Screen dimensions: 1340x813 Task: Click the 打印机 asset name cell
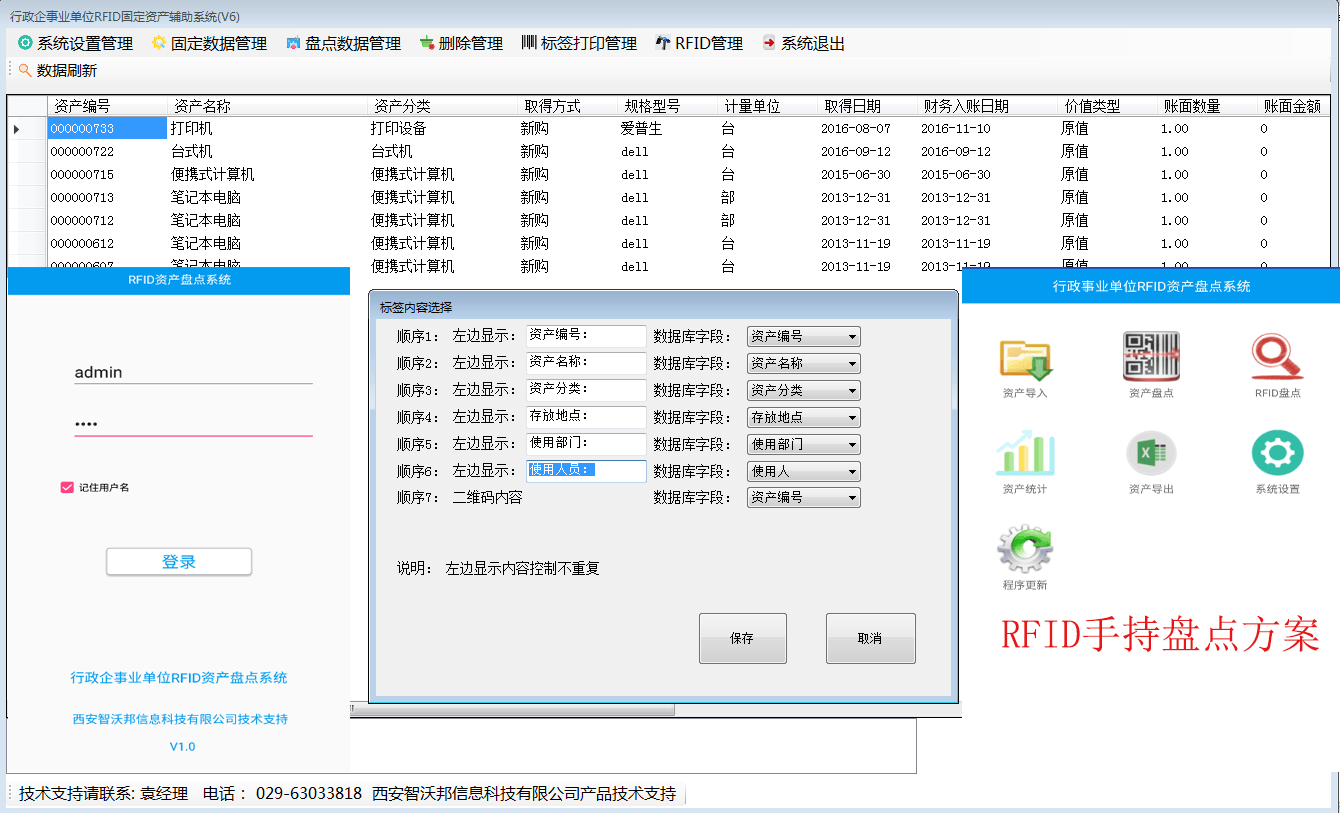(267, 128)
